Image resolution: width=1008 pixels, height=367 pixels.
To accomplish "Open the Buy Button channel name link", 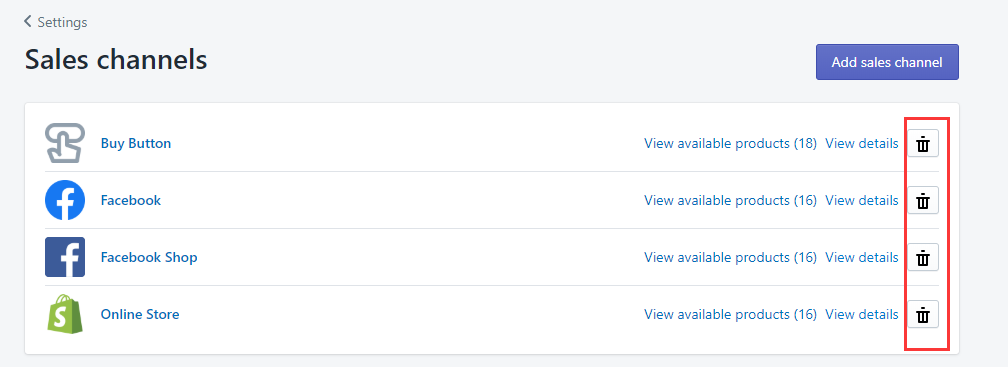I will 136,143.
